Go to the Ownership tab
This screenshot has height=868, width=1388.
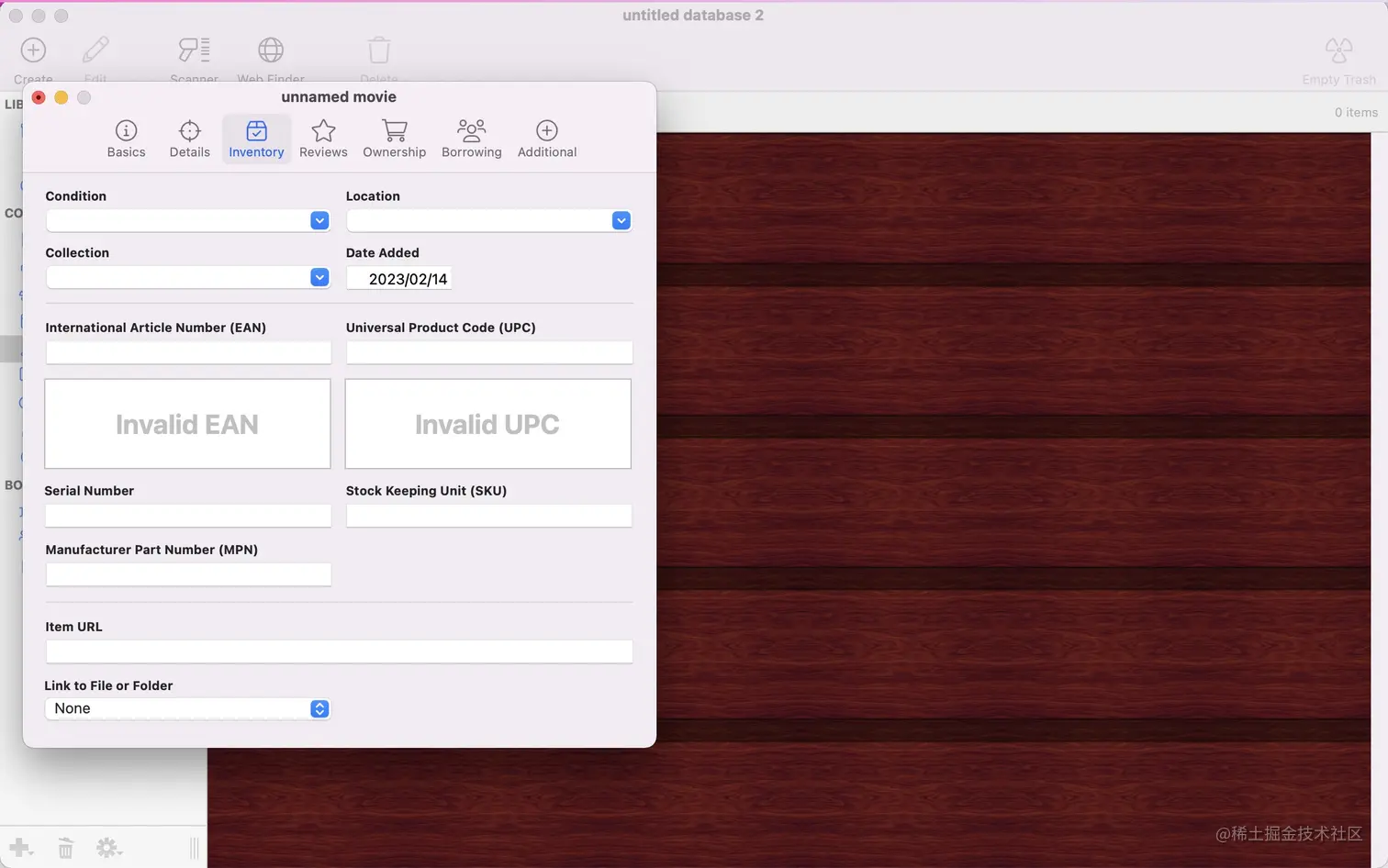tap(395, 139)
